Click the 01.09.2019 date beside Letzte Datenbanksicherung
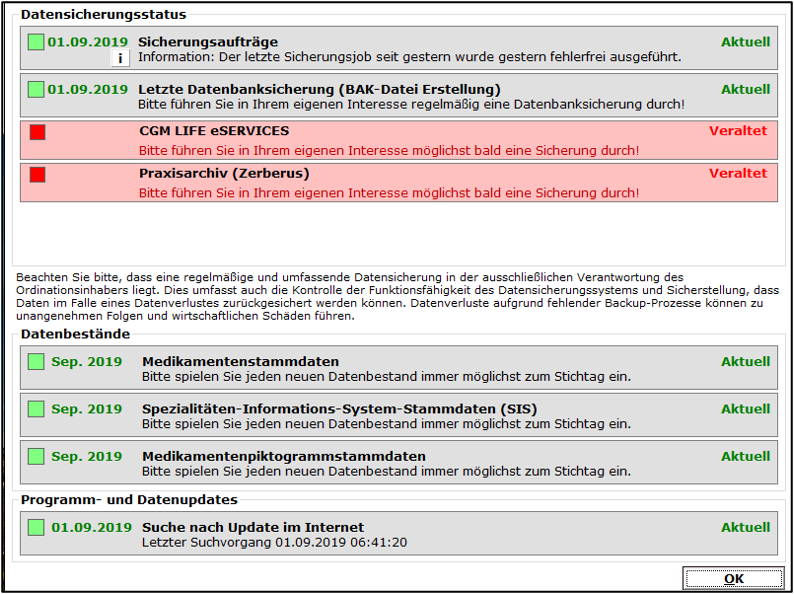 [x=88, y=90]
